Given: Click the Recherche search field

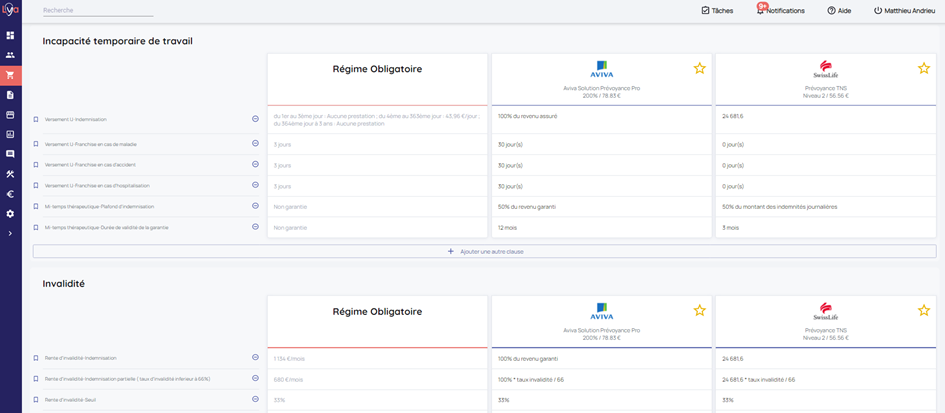Looking at the screenshot, I should pos(98,11).
